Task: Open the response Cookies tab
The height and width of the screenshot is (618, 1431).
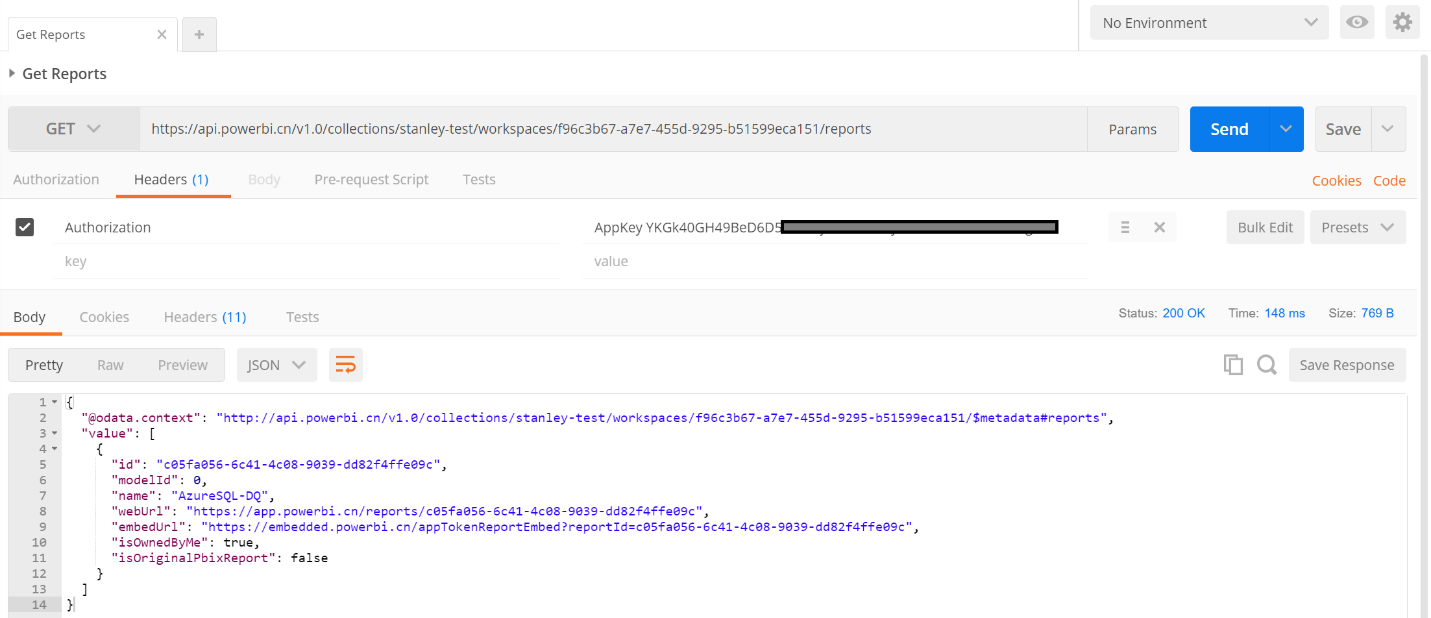Action: click(x=104, y=317)
